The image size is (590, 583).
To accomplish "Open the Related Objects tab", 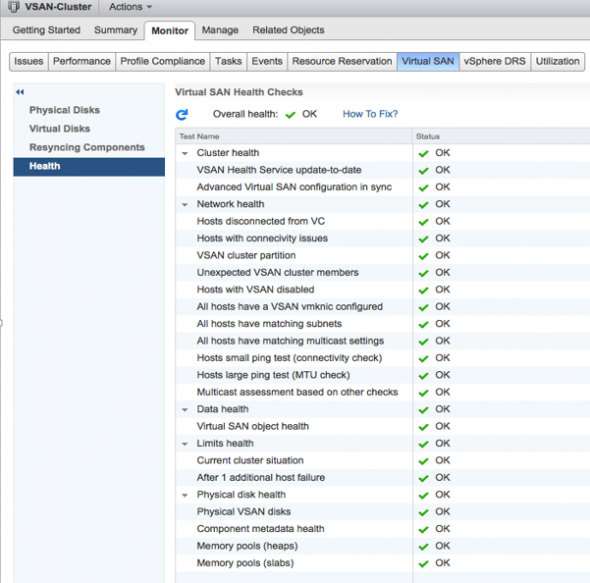I will click(x=288, y=30).
